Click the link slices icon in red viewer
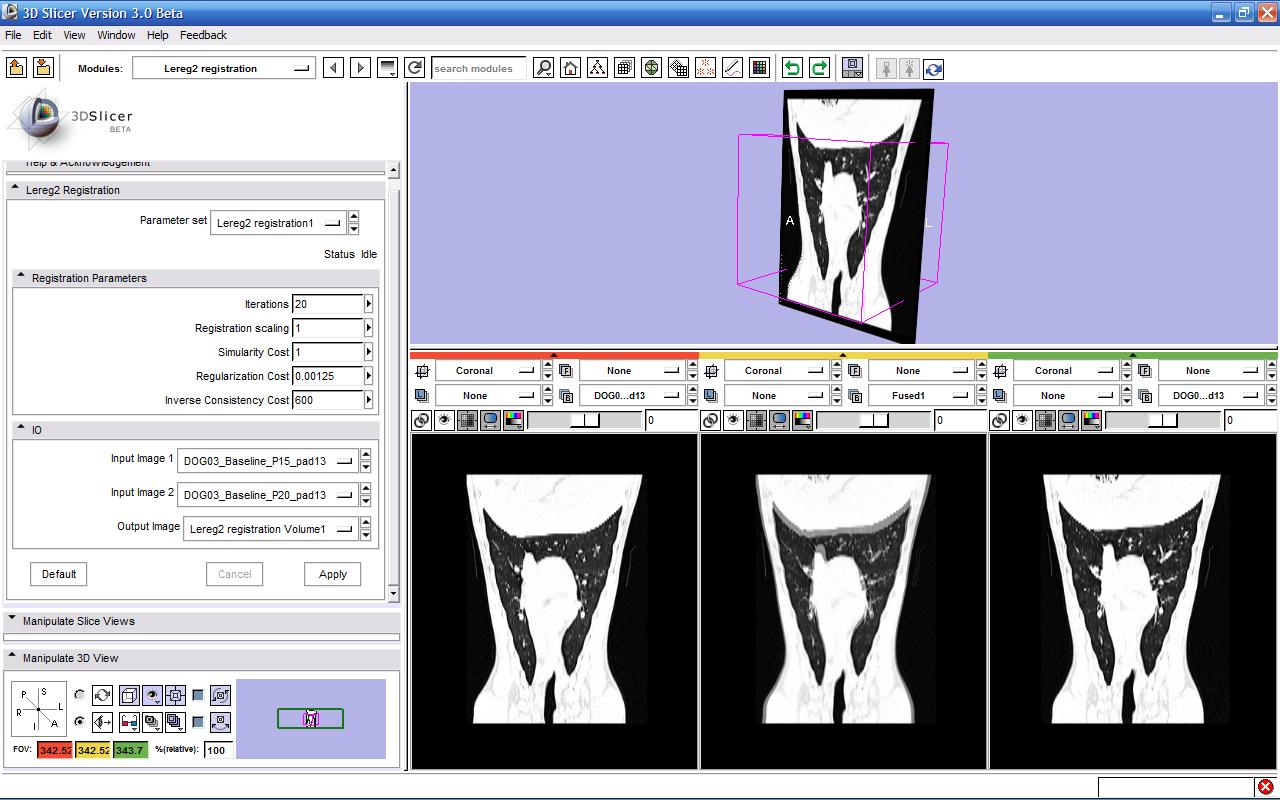The height and width of the screenshot is (800, 1280). [422, 421]
